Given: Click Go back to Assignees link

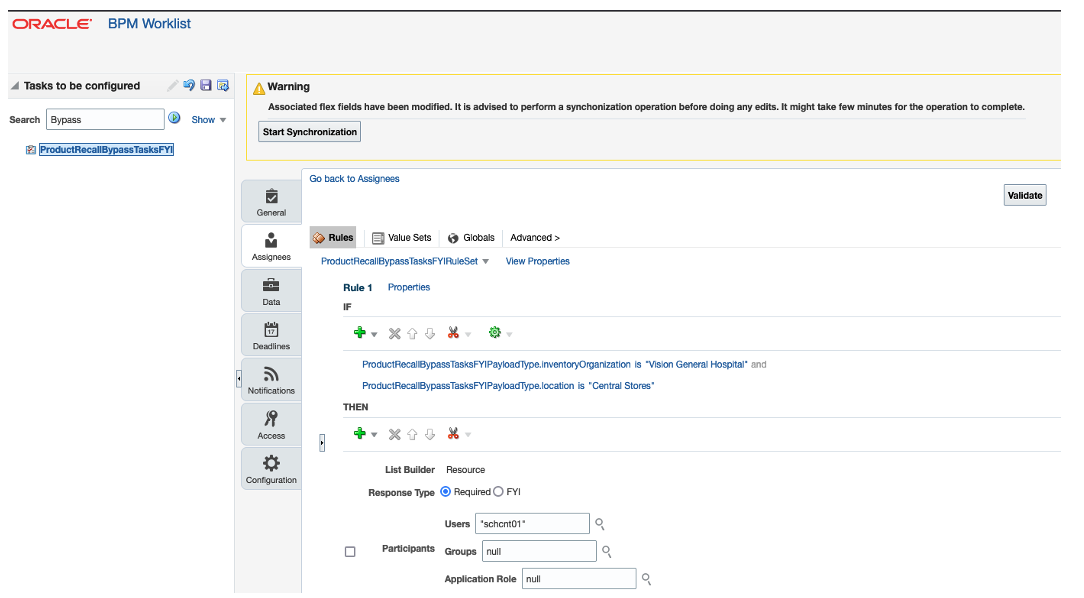Looking at the screenshot, I should pos(354,178).
